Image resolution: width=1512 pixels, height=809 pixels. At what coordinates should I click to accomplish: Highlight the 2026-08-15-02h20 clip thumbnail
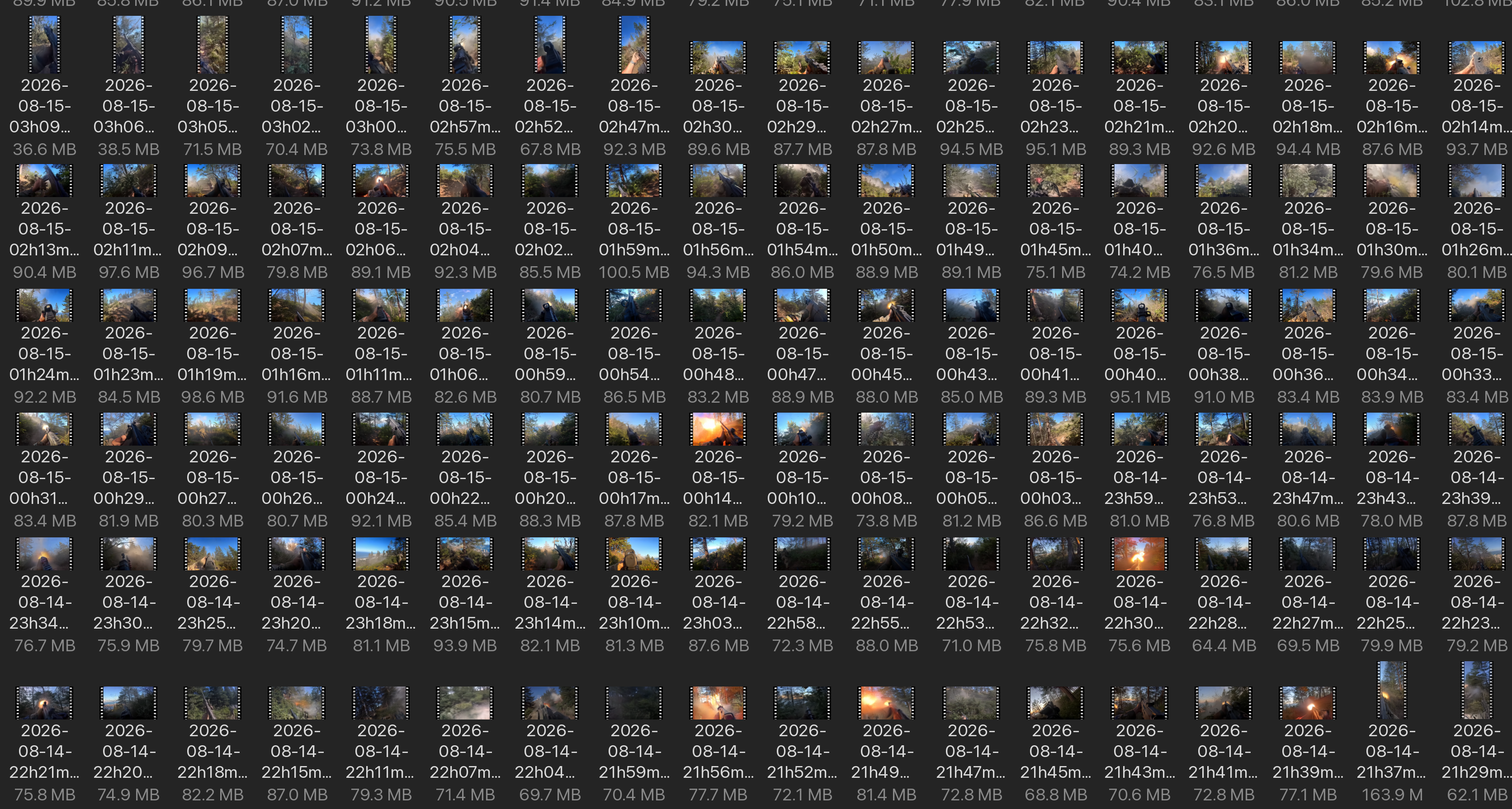click(1224, 57)
